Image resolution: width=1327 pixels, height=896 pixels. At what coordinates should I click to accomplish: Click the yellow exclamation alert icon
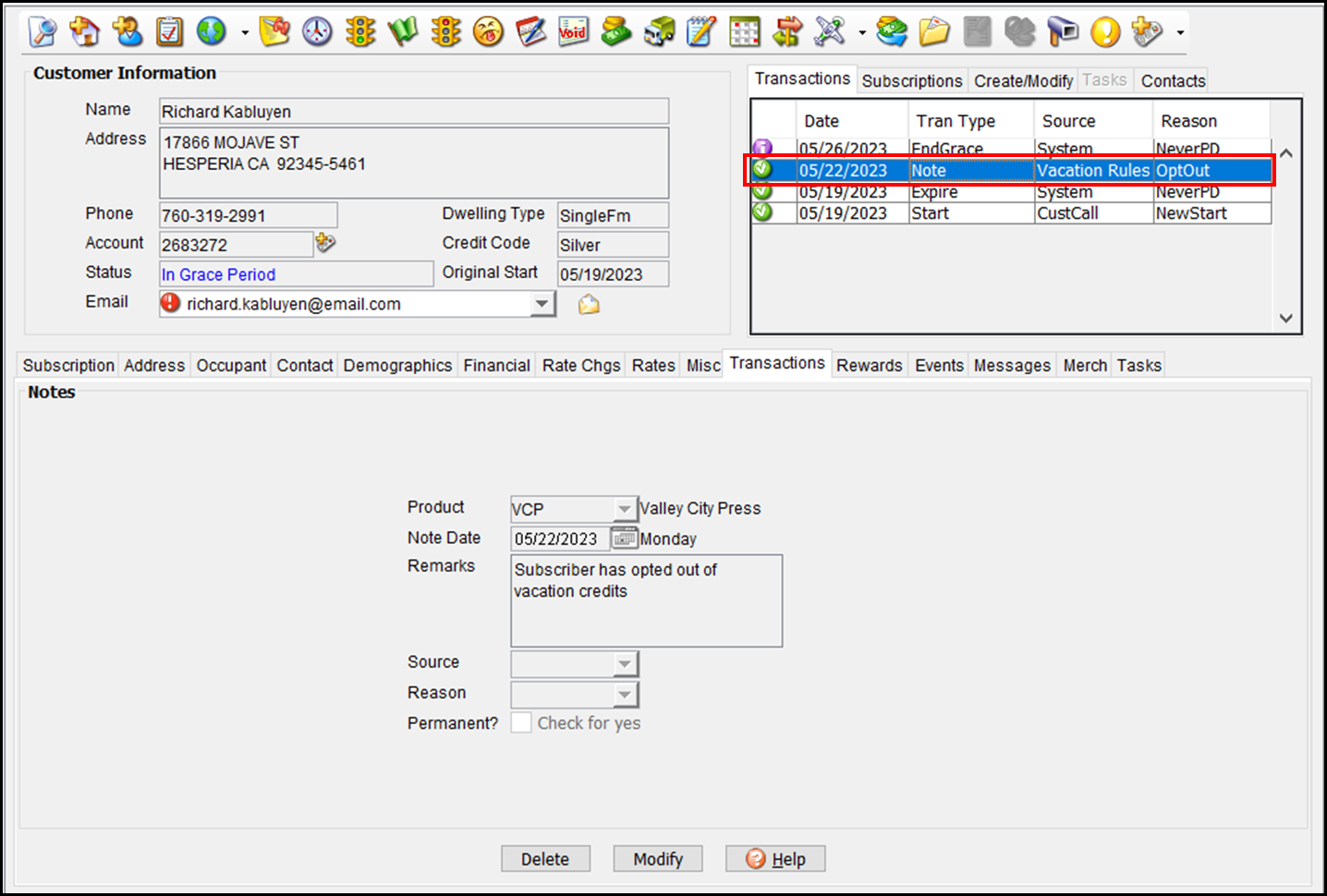click(x=1104, y=32)
